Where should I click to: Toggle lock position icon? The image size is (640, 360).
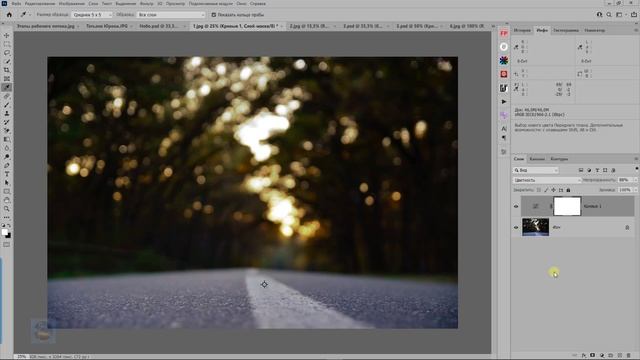(x=553, y=190)
